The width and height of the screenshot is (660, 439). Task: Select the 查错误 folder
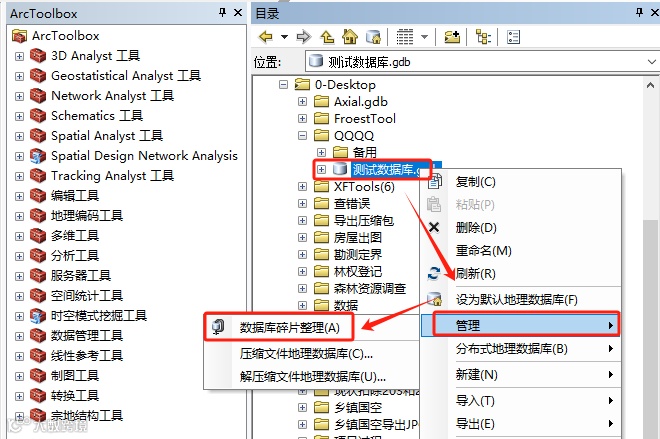pos(352,204)
